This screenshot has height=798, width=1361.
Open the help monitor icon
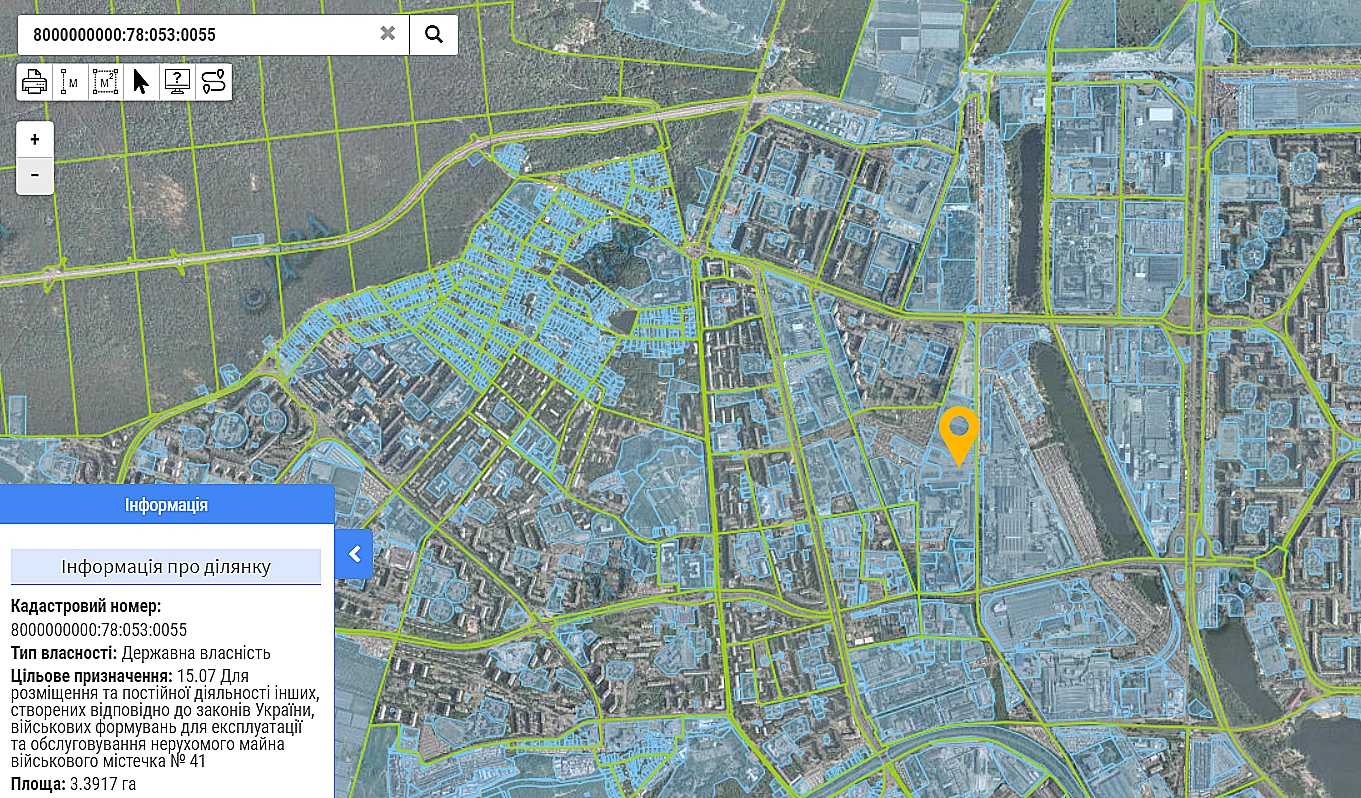coord(177,82)
